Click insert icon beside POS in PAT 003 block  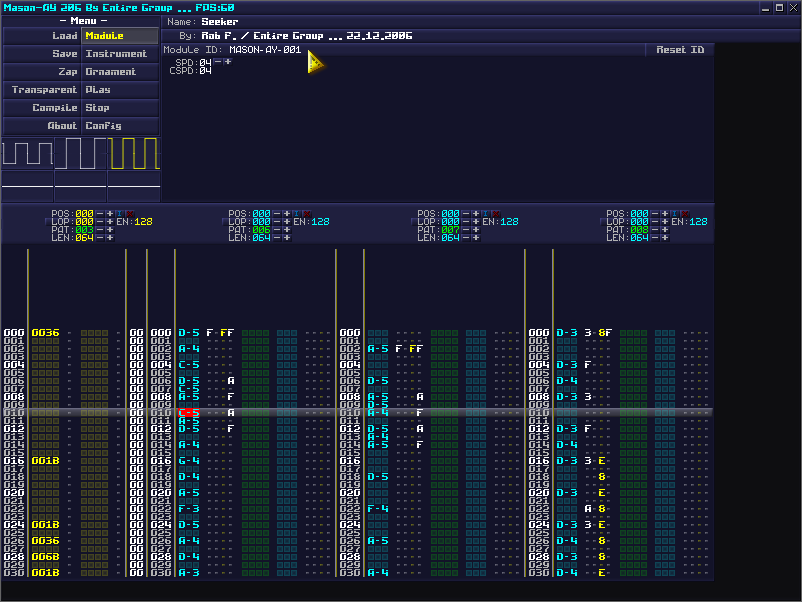[119, 213]
